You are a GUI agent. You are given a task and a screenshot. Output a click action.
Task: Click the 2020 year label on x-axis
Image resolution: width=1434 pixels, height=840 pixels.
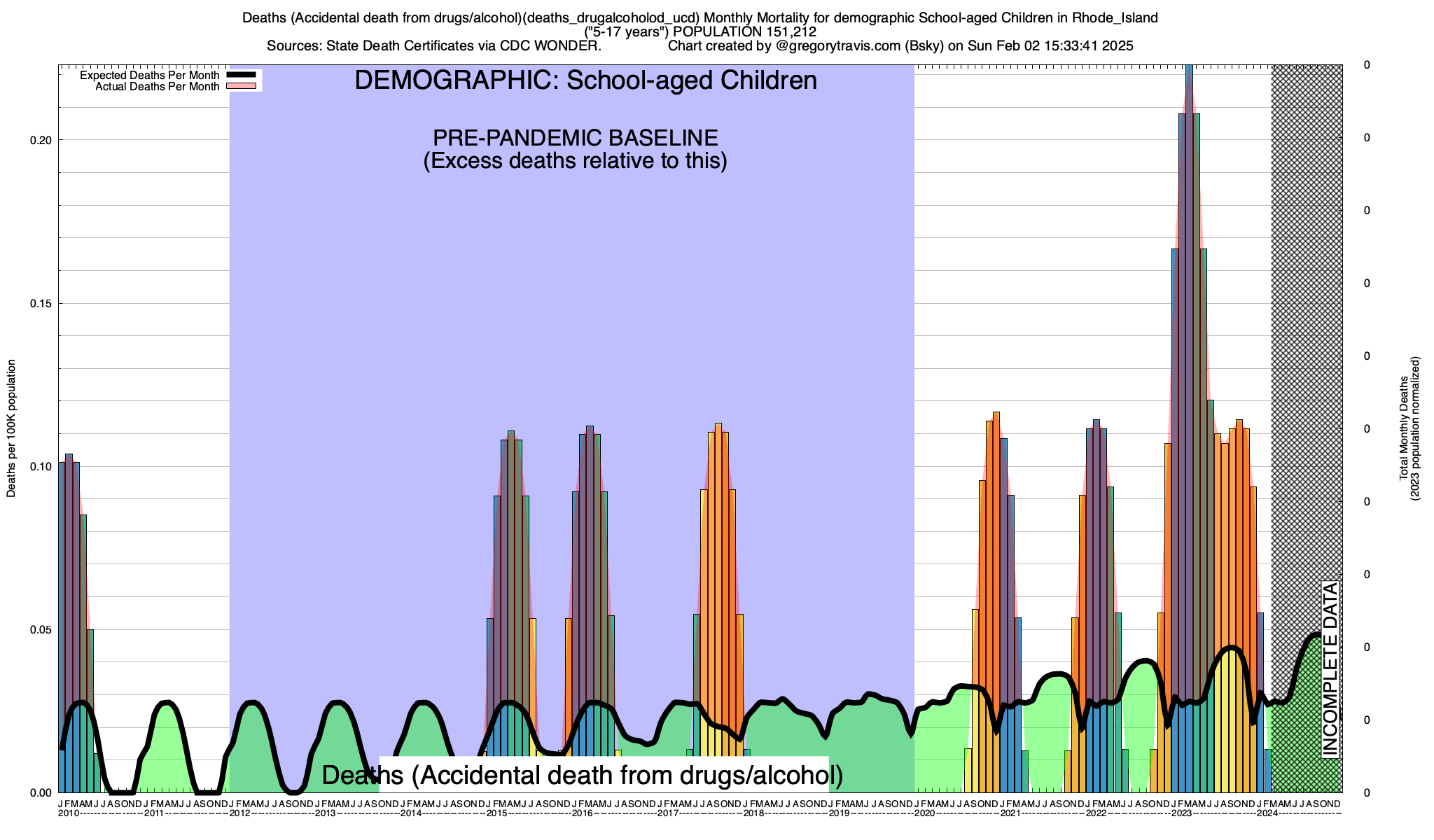pyautogui.click(x=924, y=813)
